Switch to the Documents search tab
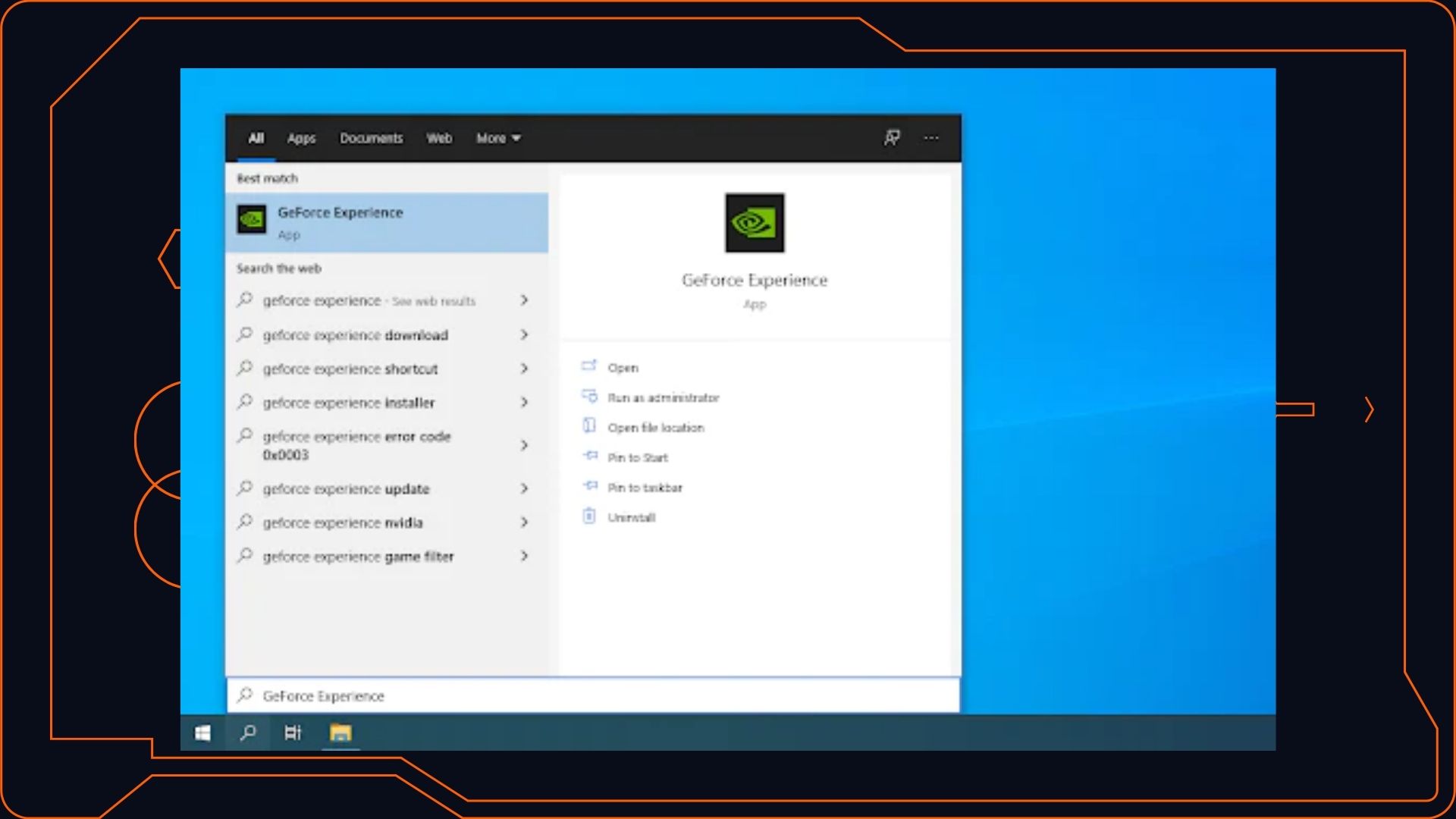This screenshot has width=1456, height=819. pos(371,138)
